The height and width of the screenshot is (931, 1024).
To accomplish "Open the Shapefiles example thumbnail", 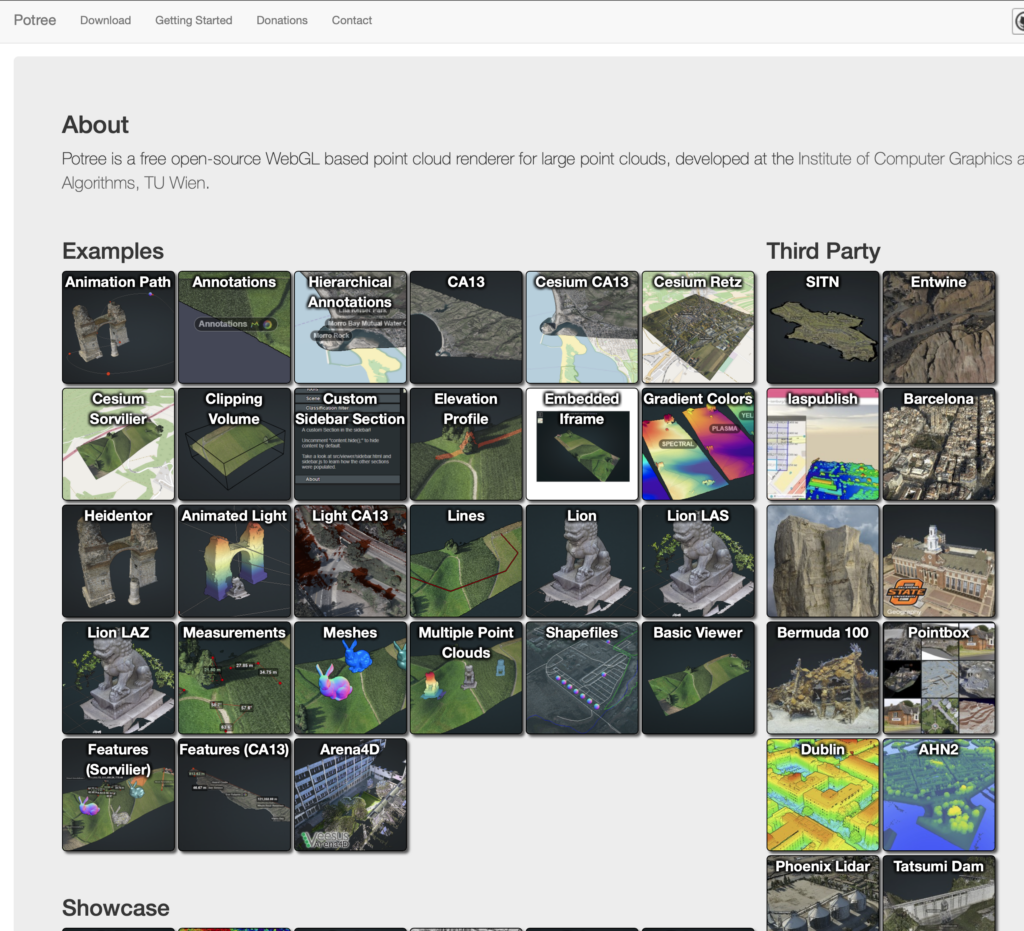I will (583, 678).
